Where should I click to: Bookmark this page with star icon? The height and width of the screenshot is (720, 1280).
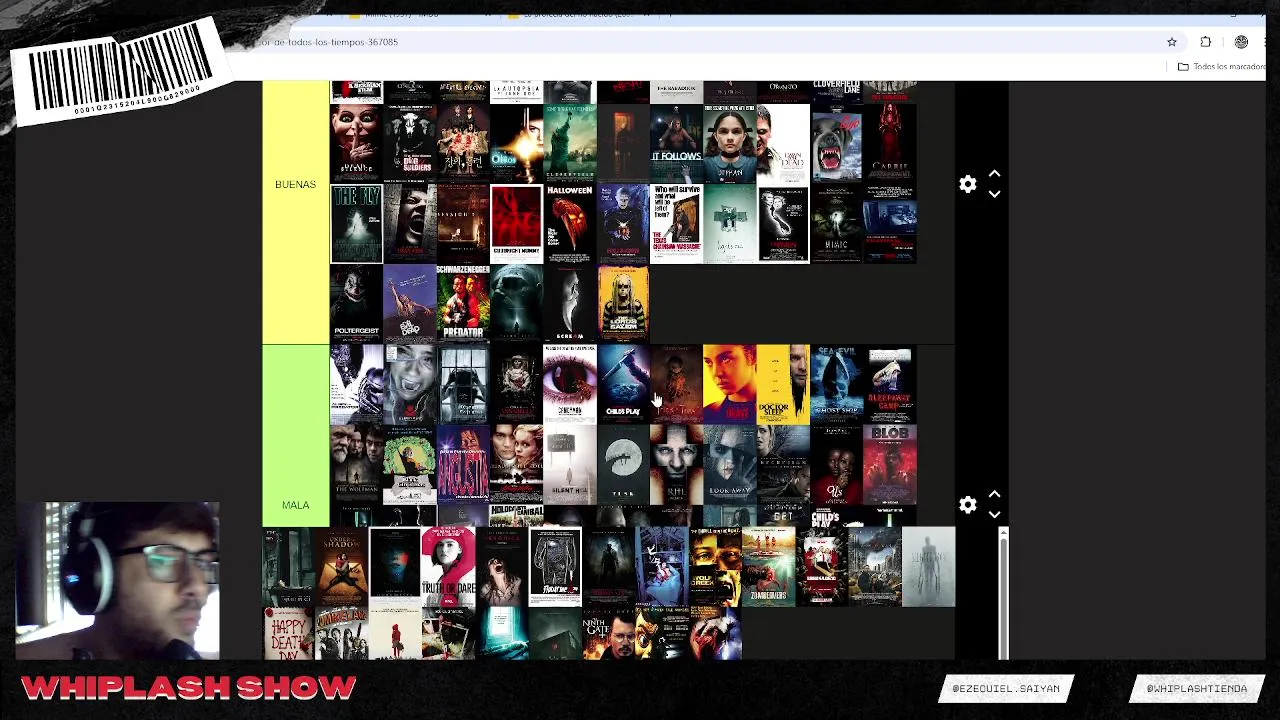(x=1172, y=42)
